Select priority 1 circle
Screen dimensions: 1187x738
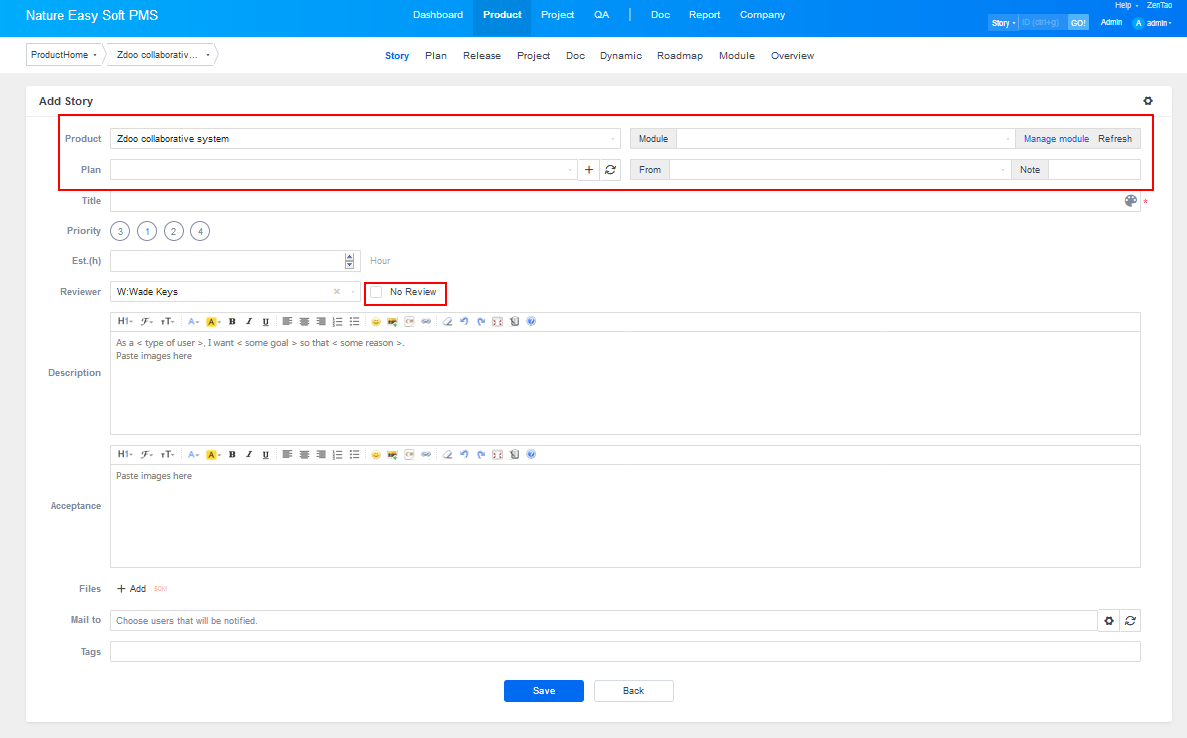pos(147,231)
